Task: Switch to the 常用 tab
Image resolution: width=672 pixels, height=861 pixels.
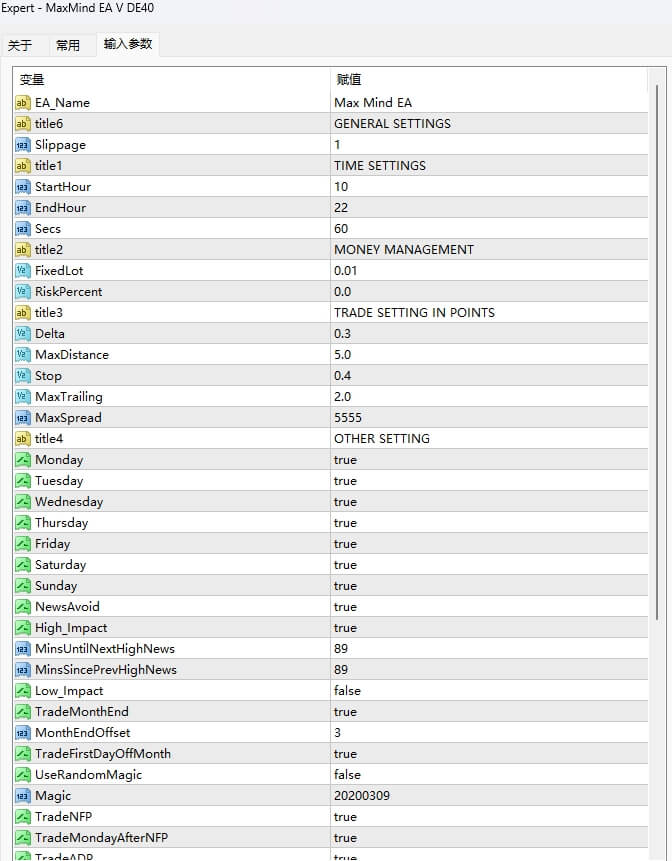Action: [68, 45]
